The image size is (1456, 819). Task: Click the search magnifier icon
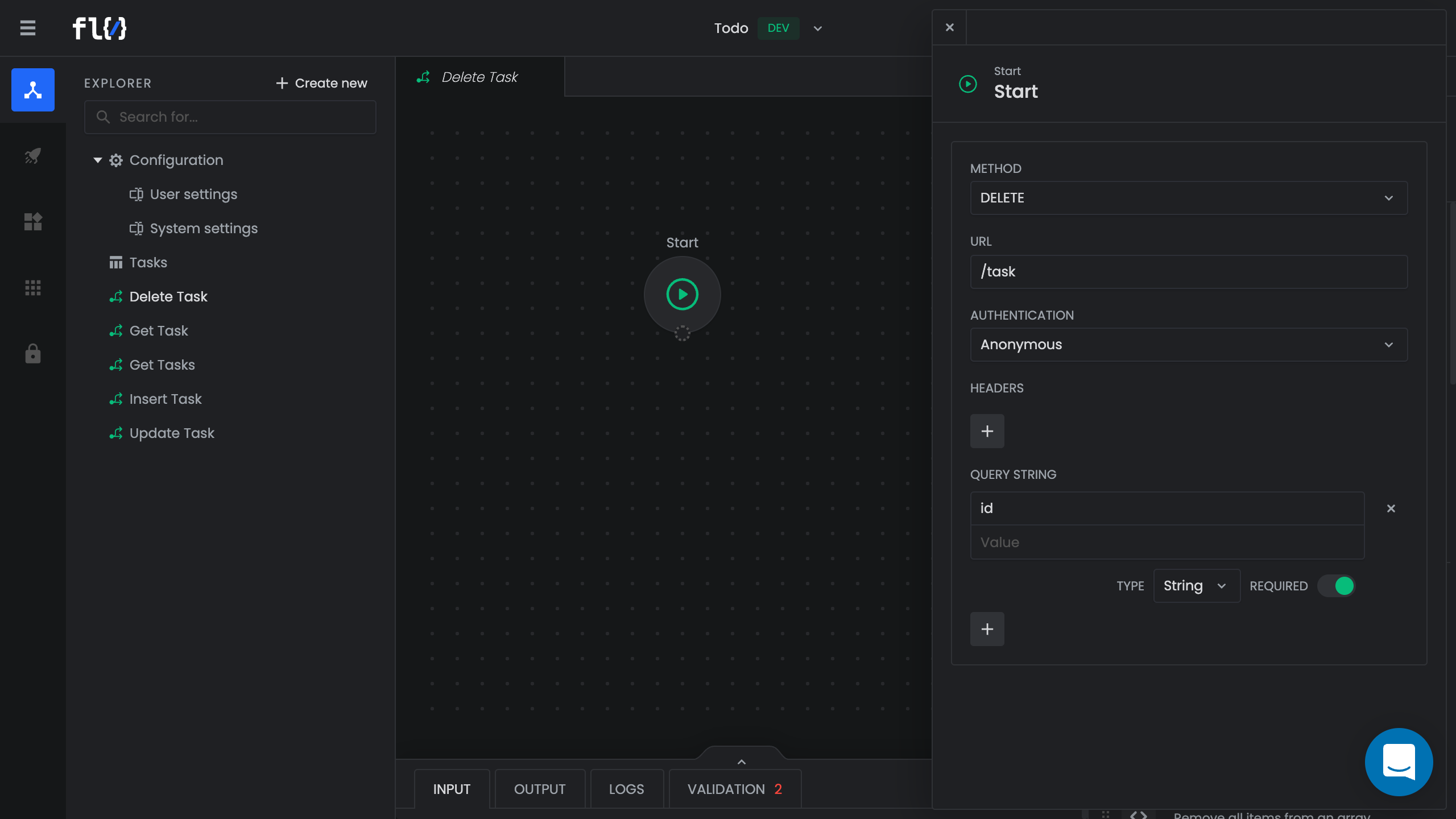coord(103,117)
